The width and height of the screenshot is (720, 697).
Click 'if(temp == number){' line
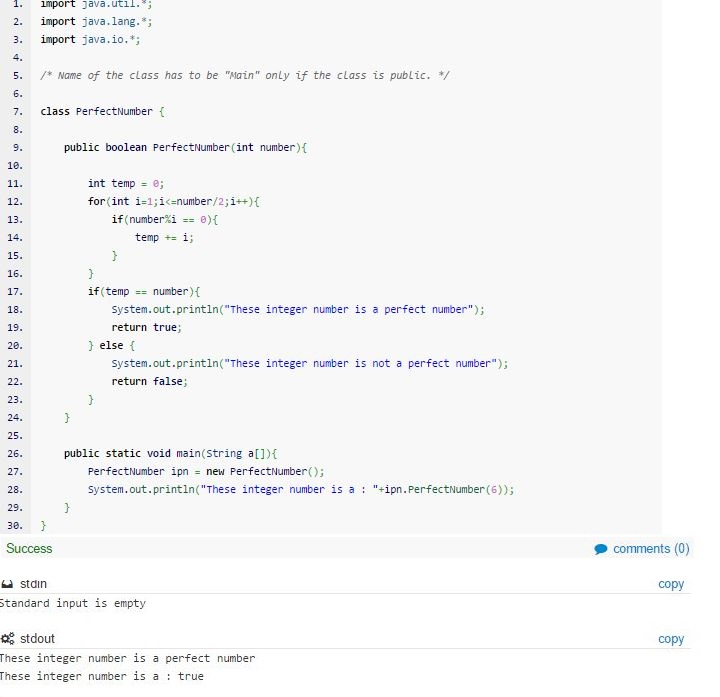(x=144, y=292)
